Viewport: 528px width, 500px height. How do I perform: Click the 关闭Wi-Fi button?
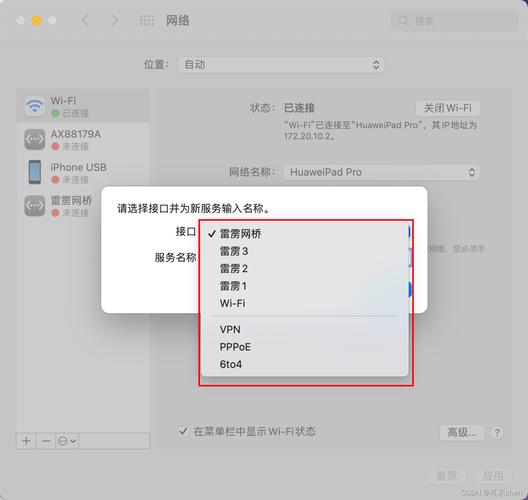click(x=448, y=108)
